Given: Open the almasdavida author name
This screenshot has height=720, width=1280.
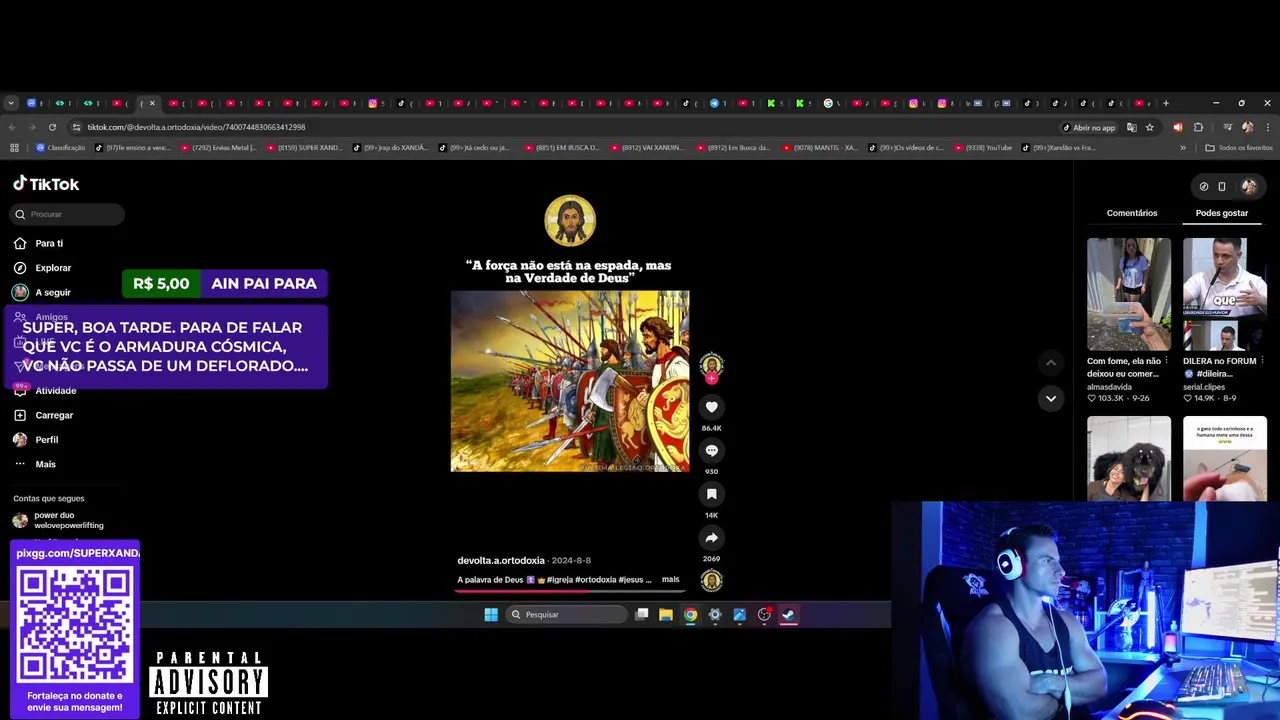Looking at the screenshot, I should [1109, 386].
